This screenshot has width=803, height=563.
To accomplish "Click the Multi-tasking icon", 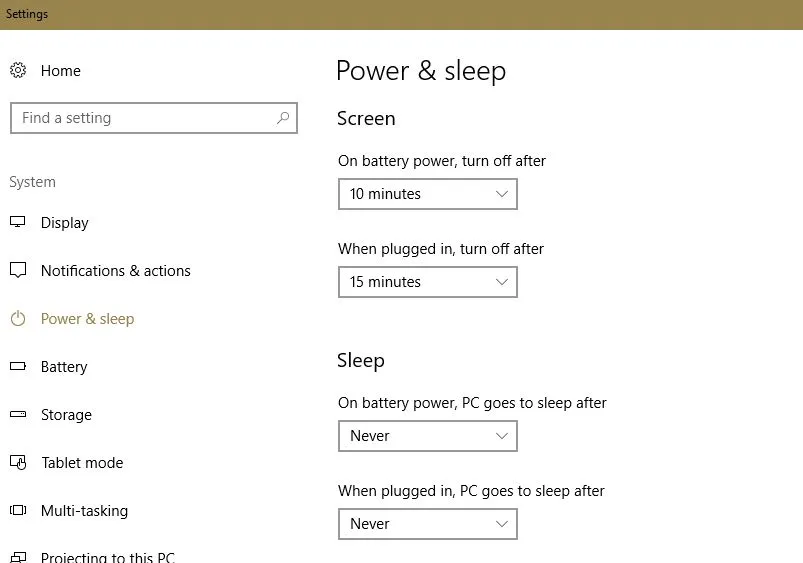I will [18, 510].
